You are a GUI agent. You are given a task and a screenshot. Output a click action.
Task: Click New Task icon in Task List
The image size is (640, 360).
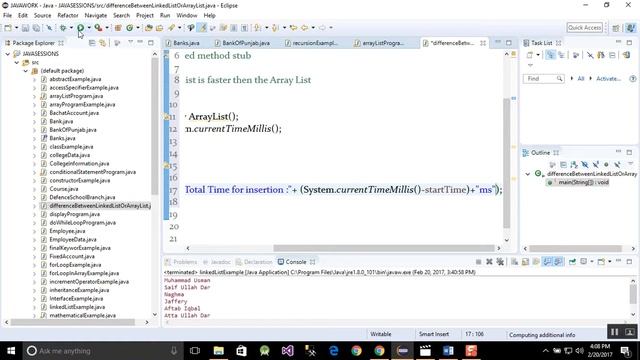tap(529, 55)
